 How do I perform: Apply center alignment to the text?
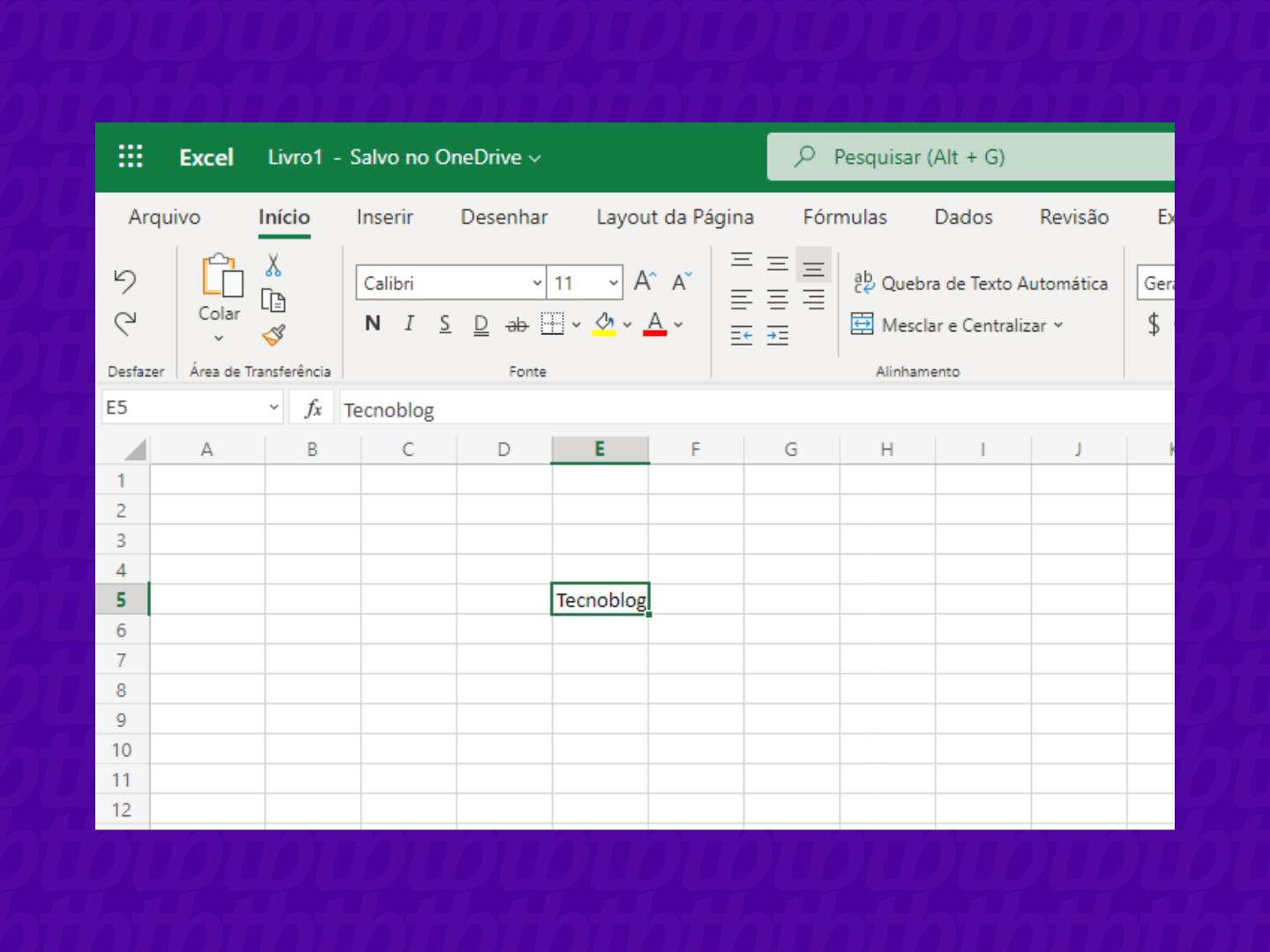point(777,299)
